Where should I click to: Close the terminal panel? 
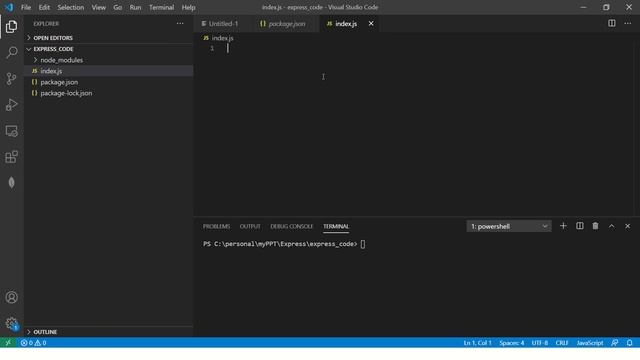point(627,226)
